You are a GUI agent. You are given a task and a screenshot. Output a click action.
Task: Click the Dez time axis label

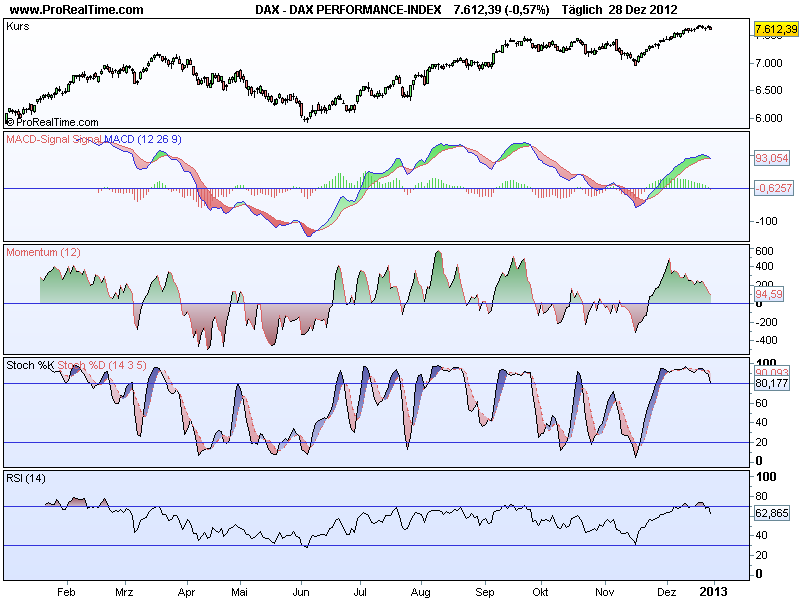coord(666,592)
